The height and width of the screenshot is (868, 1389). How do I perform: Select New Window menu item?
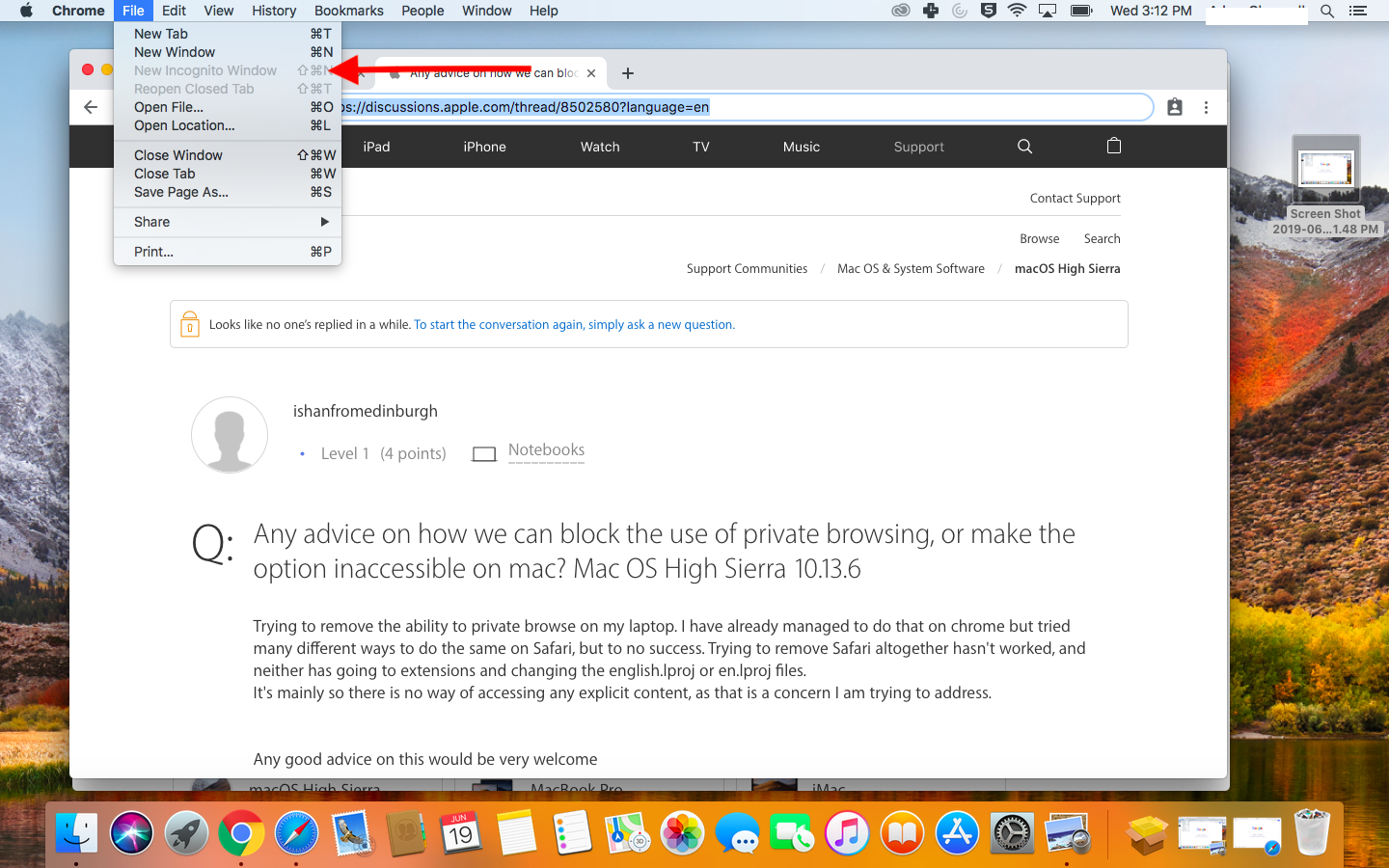[228, 52]
